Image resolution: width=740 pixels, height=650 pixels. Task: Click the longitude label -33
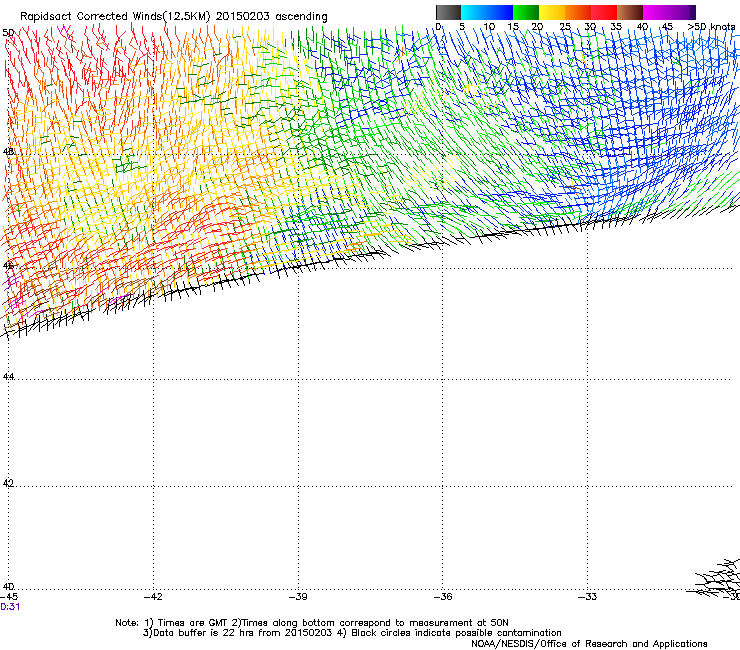tap(587, 597)
